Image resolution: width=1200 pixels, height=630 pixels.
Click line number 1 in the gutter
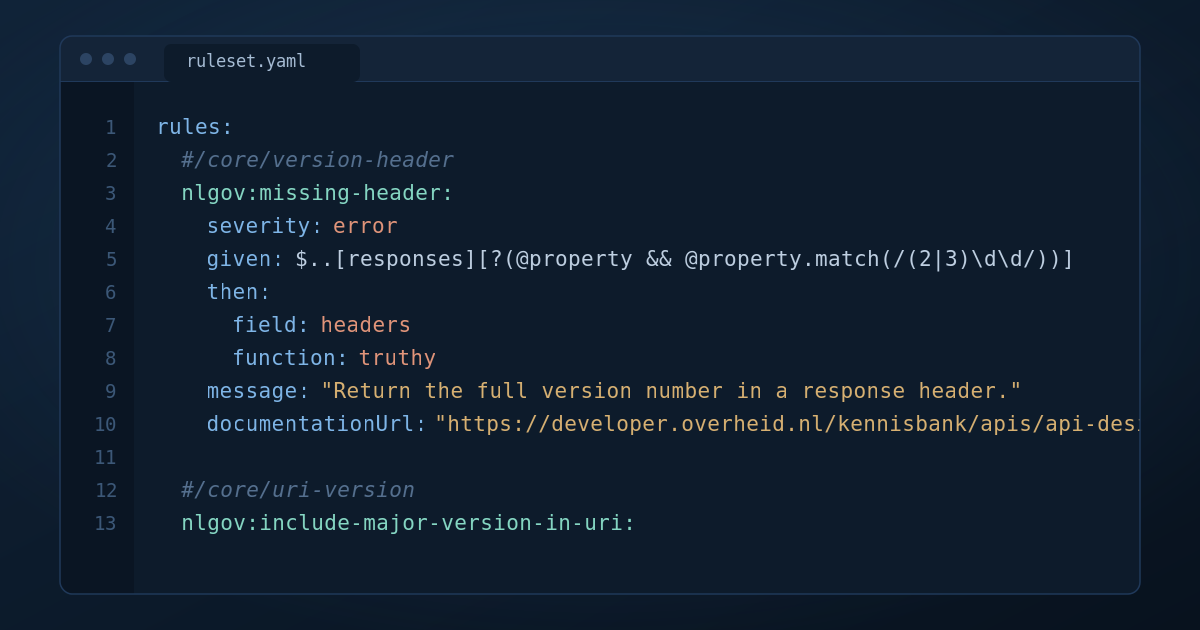point(111,127)
